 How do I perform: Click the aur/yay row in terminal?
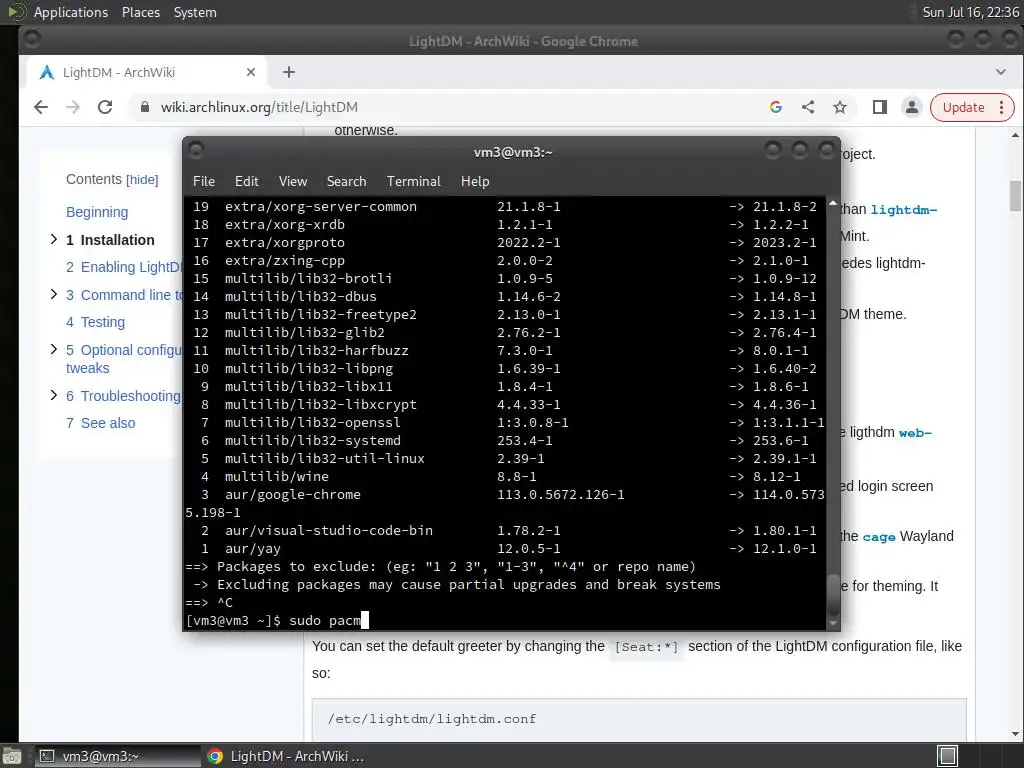coord(505,549)
